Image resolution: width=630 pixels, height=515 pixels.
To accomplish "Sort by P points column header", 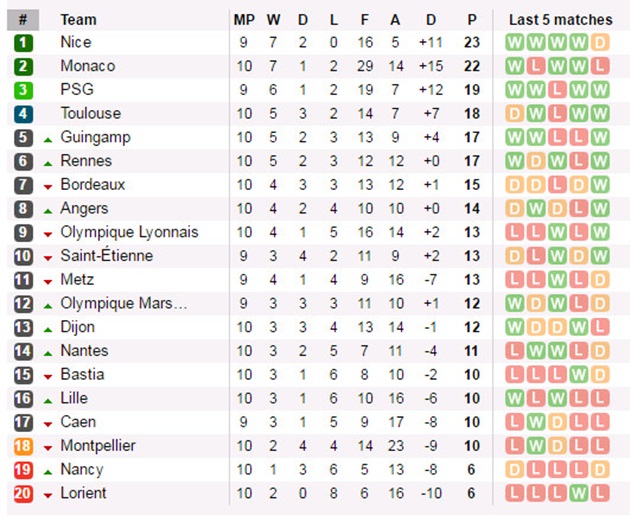I will click(472, 20).
